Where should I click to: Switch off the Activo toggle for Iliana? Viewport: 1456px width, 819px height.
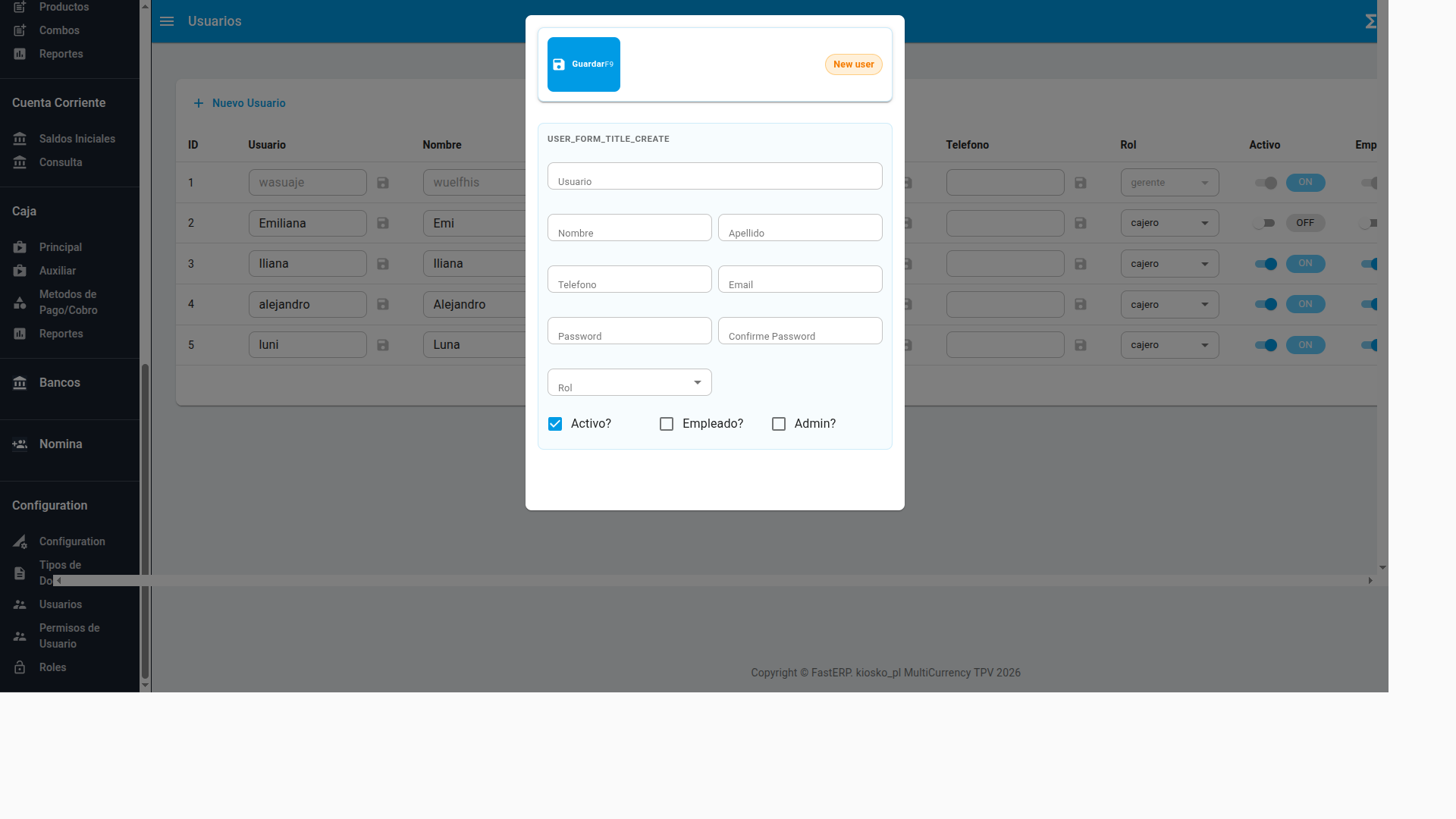[1266, 264]
